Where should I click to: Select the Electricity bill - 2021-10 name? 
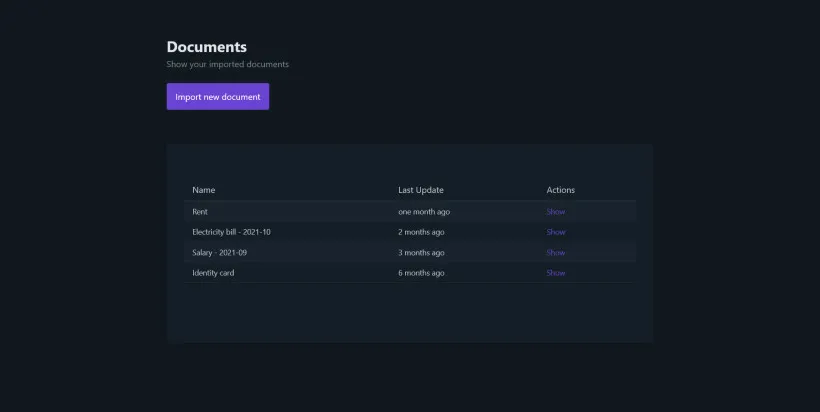coord(231,232)
